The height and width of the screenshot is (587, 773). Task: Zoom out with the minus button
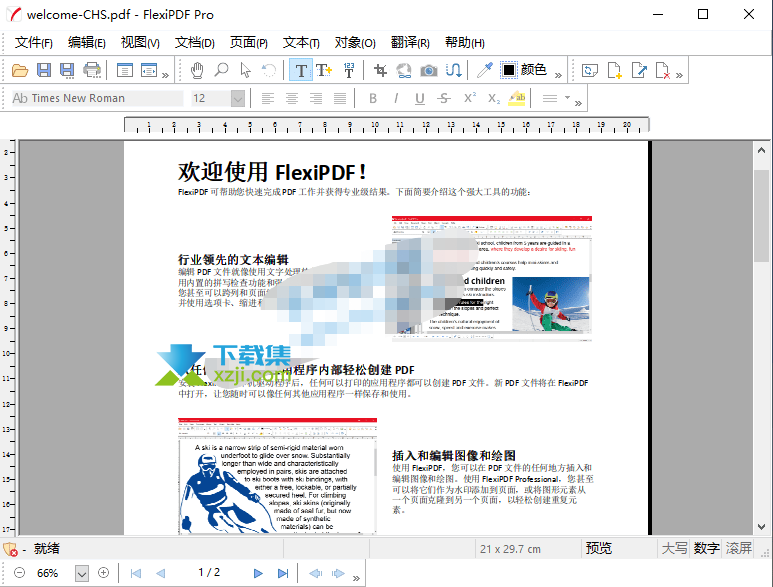19,573
